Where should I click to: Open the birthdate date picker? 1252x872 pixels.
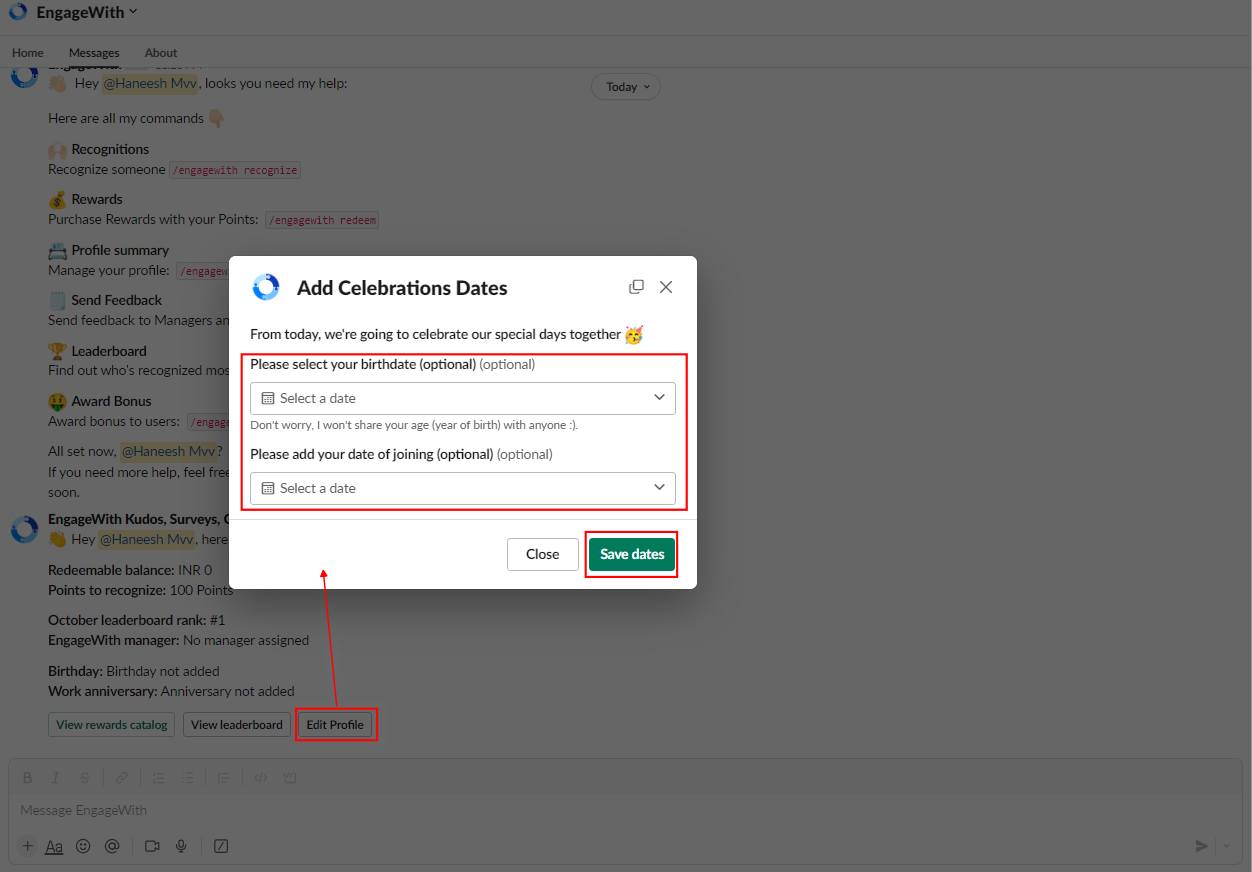(x=463, y=398)
